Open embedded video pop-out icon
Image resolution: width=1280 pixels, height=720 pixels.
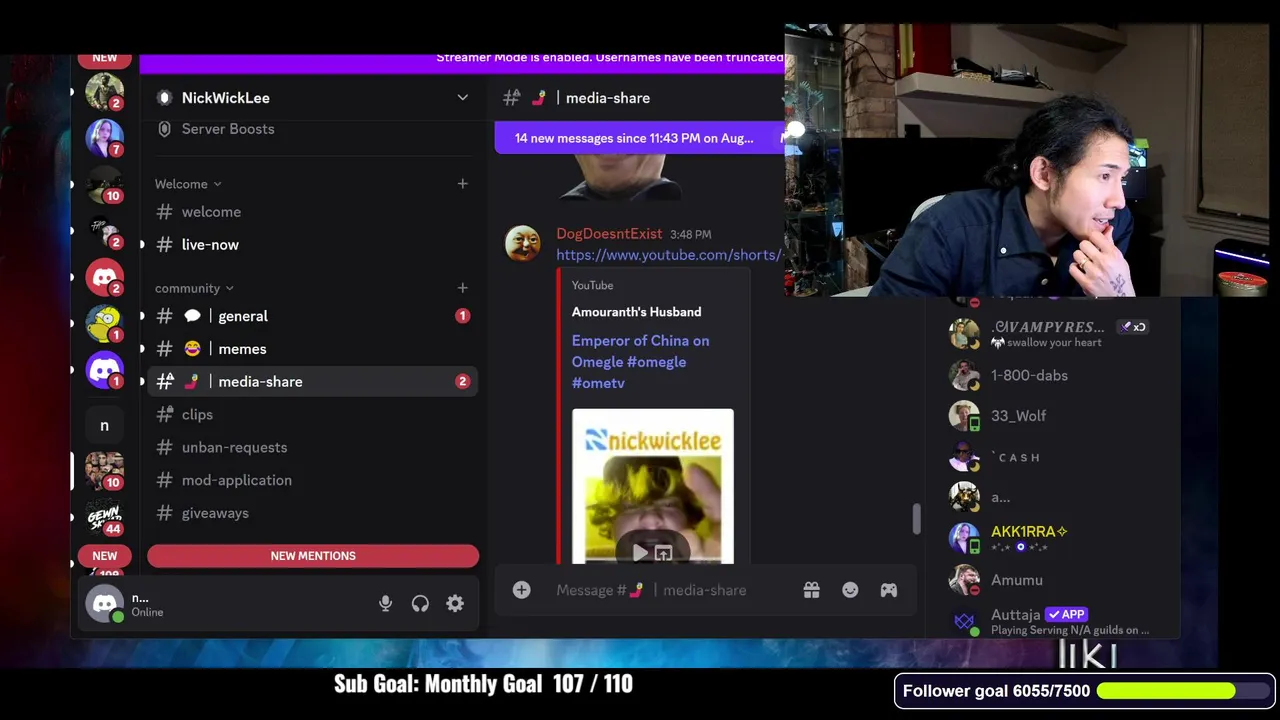663,553
